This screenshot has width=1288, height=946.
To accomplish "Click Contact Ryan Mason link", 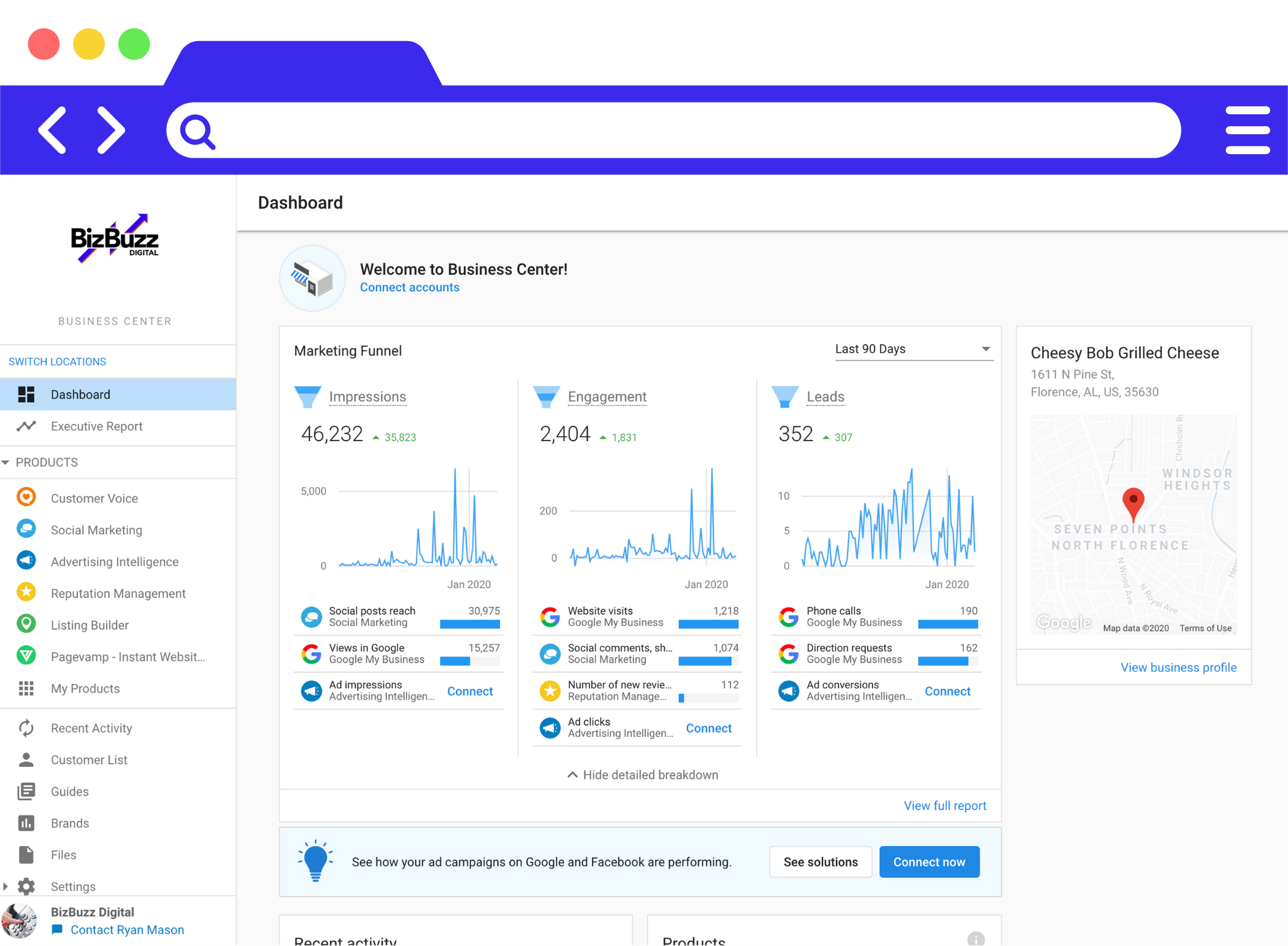I will pos(127,929).
